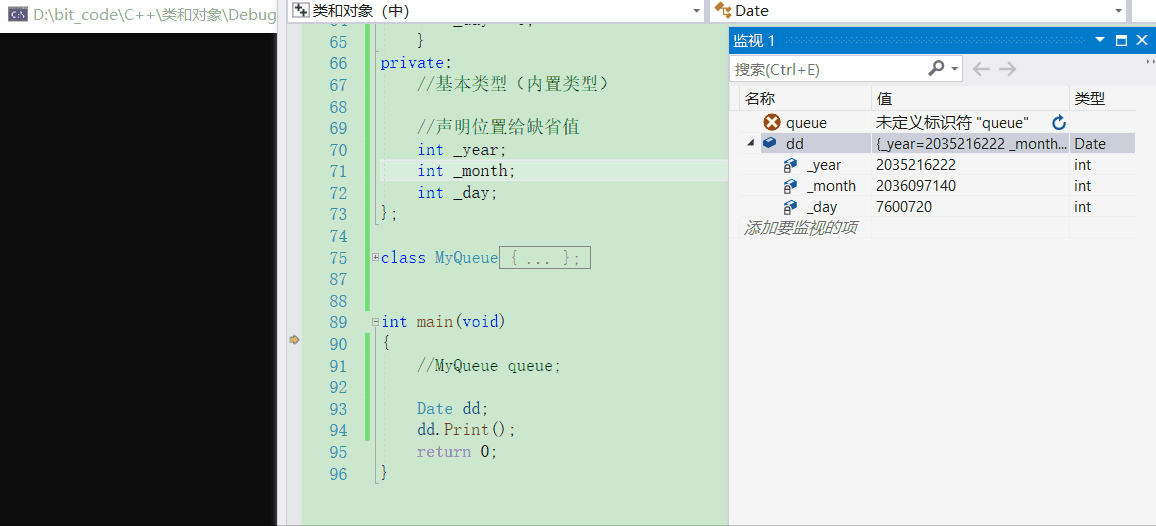1156x526 pixels.
Task: Click the value 2035216222 of _year
Action: pyautogui.click(x=916, y=165)
